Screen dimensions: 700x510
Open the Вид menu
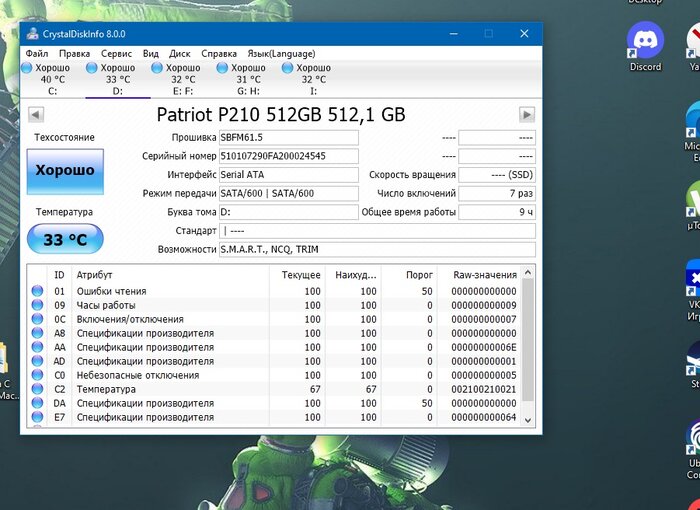(150, 54)
